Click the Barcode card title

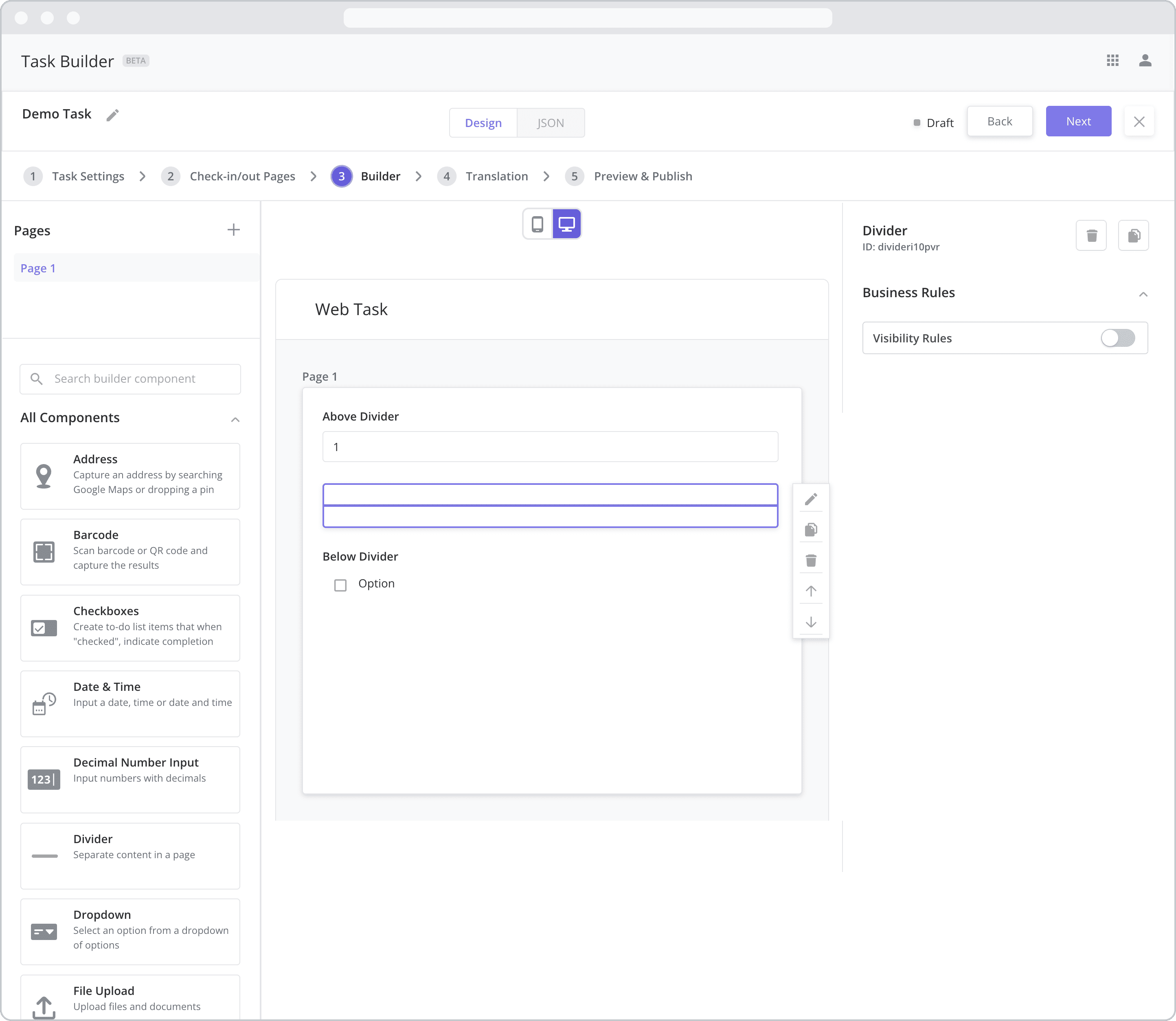point(96,535)
